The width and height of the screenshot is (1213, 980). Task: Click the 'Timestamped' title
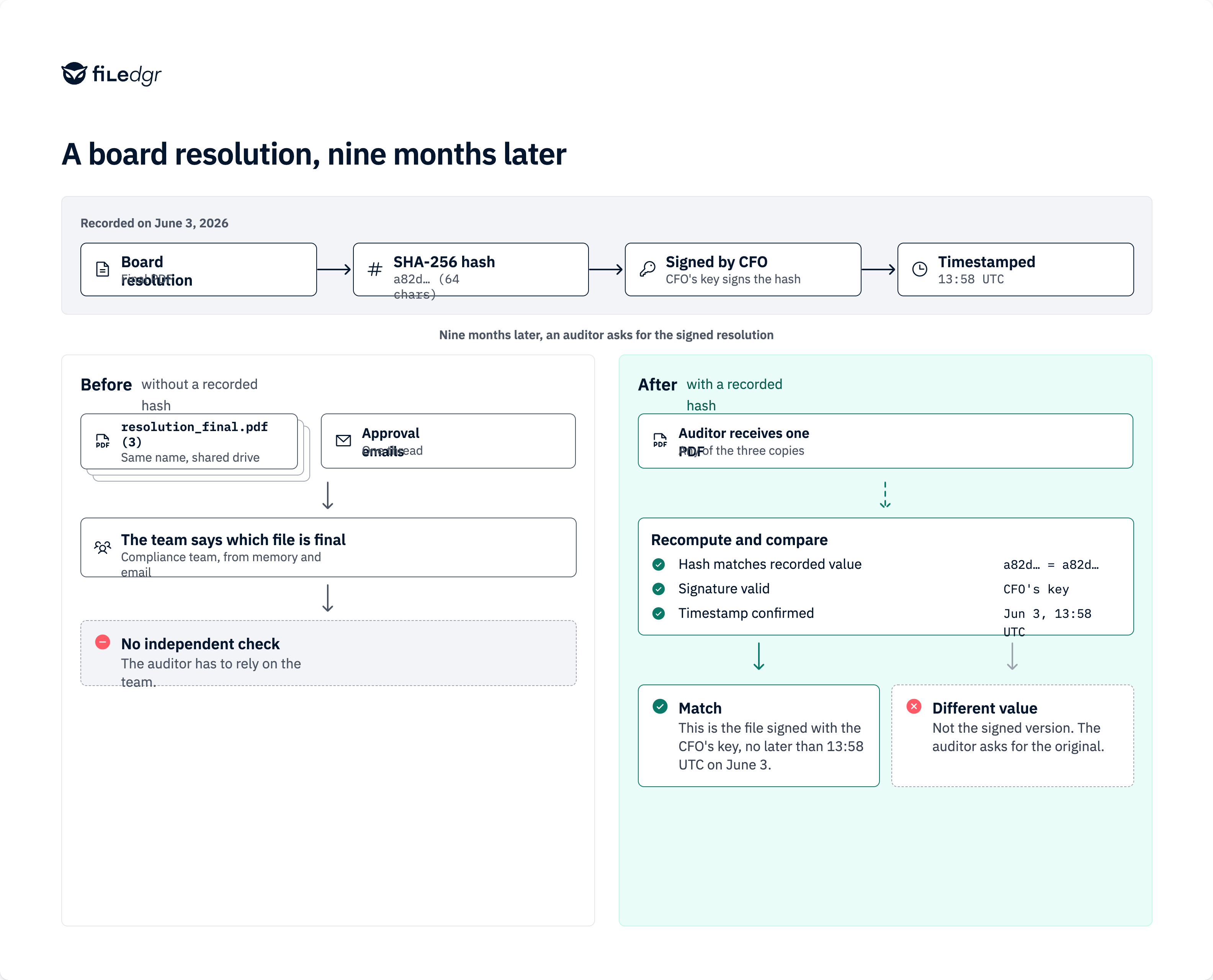coord(987,262)
